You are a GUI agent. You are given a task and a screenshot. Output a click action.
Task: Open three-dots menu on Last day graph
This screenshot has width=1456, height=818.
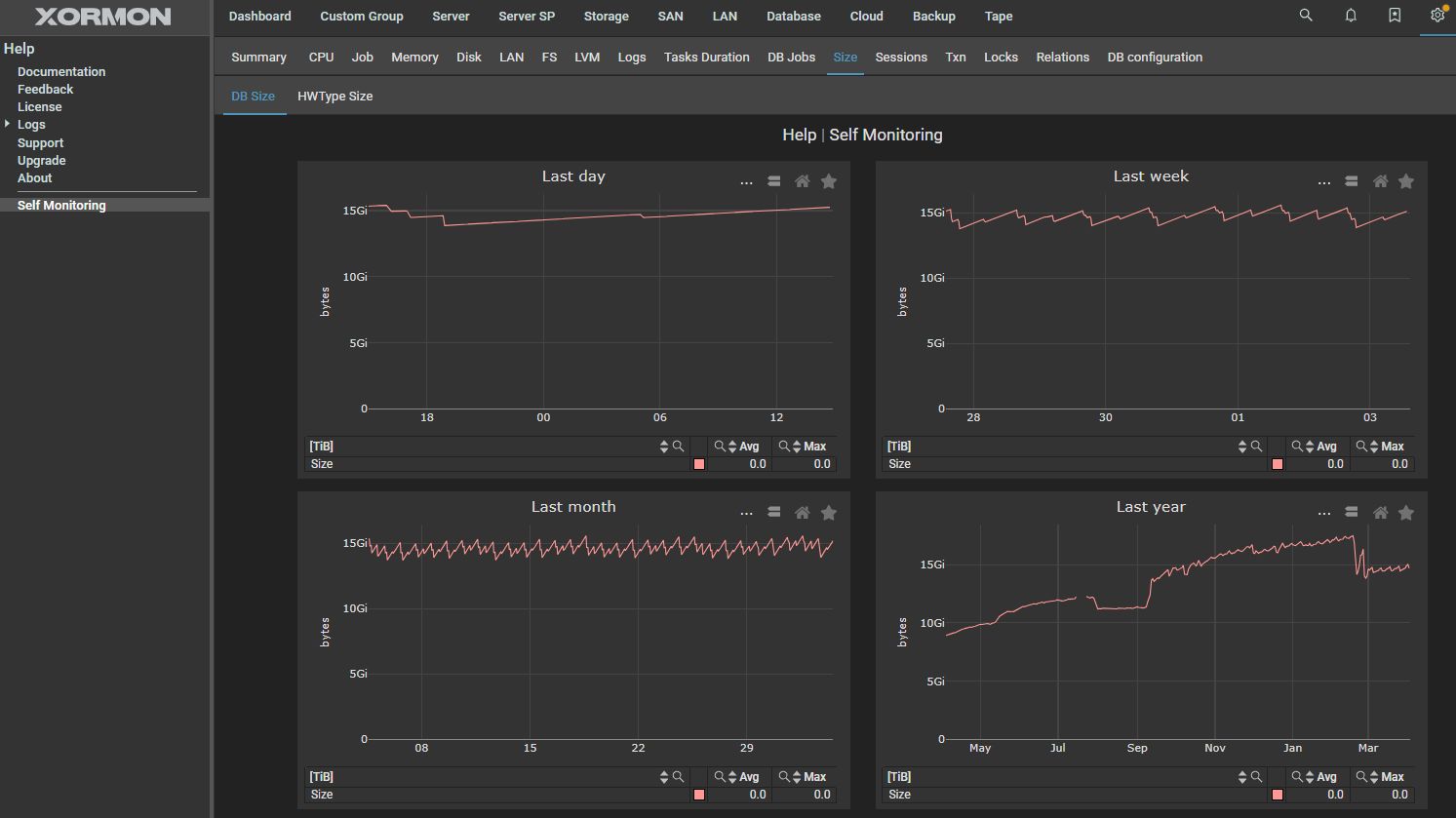click(746, 182)
